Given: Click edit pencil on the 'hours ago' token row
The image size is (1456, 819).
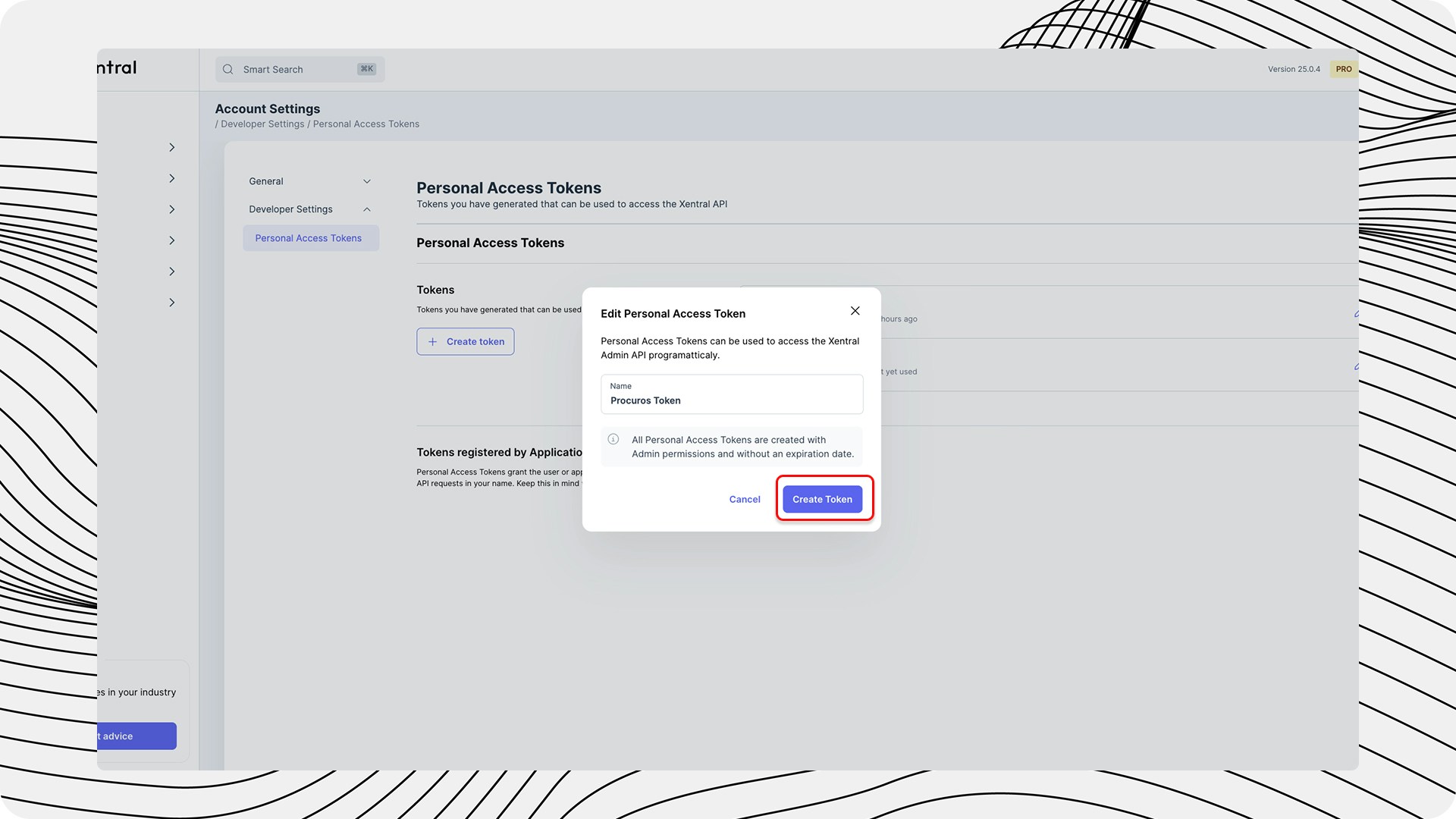Looking at the screenshot, I should [1355, 314].
